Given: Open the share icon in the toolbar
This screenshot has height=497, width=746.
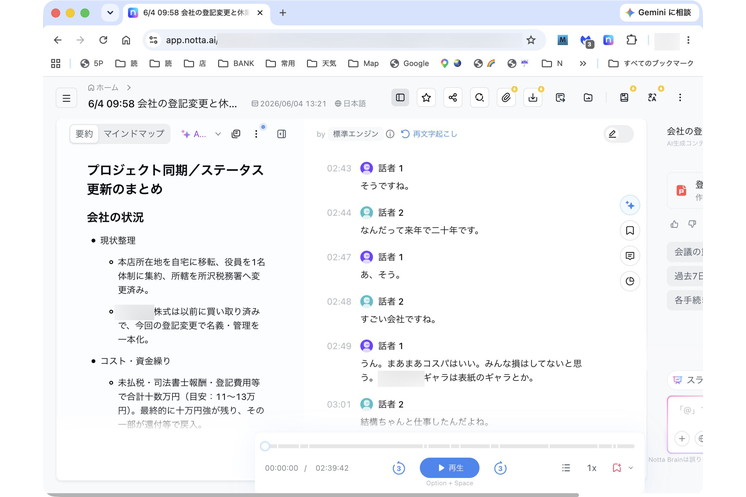Looking at the screenshot, I should (x=453, y=97).
